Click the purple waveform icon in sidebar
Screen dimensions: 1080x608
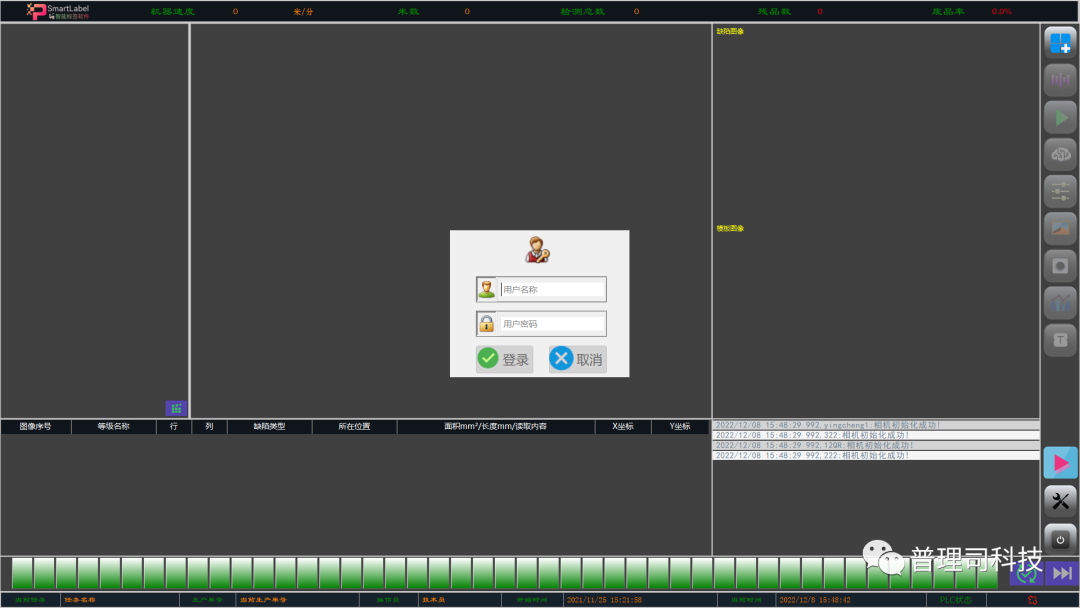pyautogui.click(x=1060, y=80)
